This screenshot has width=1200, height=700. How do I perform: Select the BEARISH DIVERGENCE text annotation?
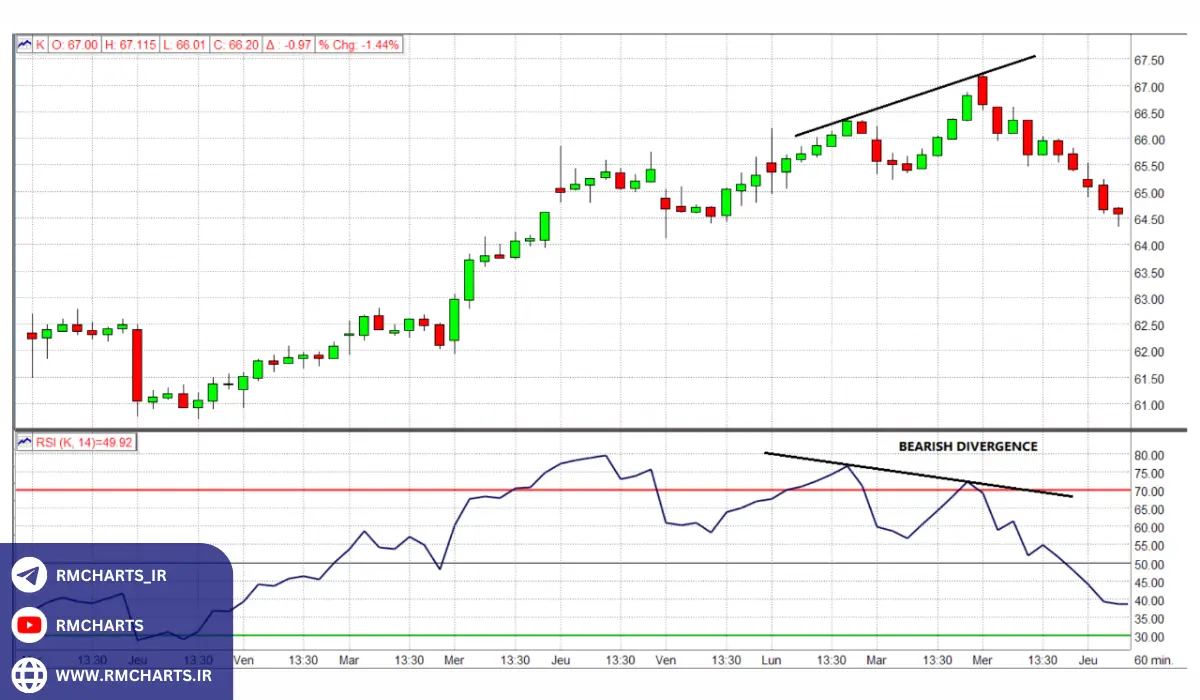(967, 446)
